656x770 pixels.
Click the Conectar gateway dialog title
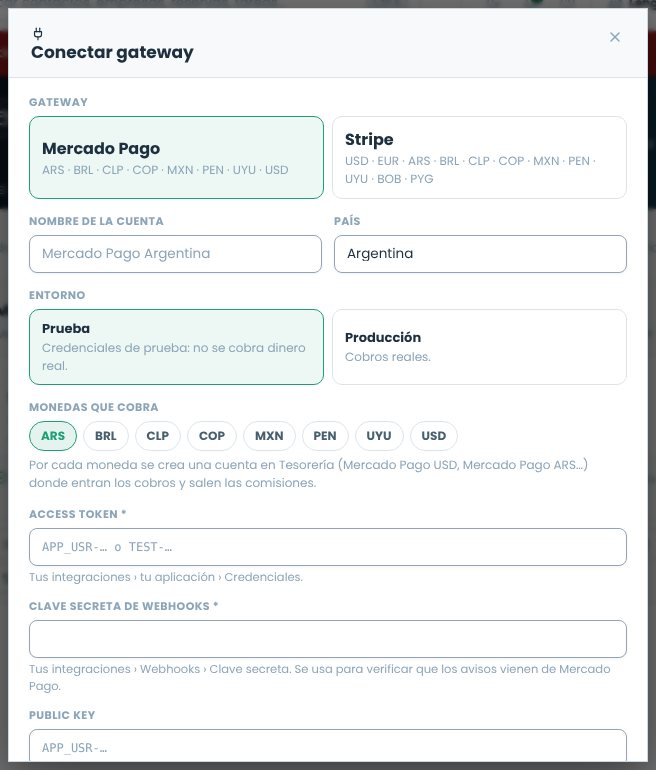pos(112,53)
